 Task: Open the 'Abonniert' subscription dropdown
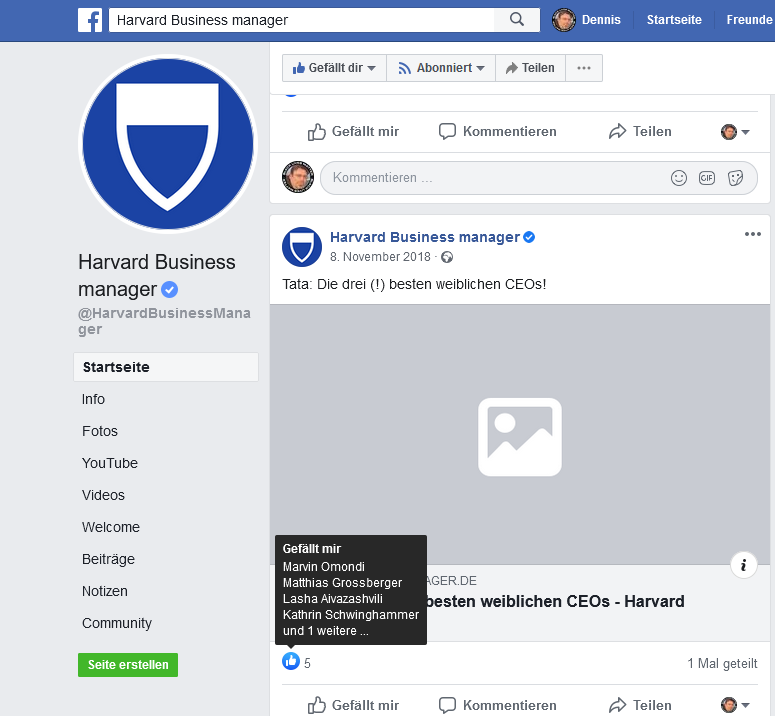(x=440, y=68)
